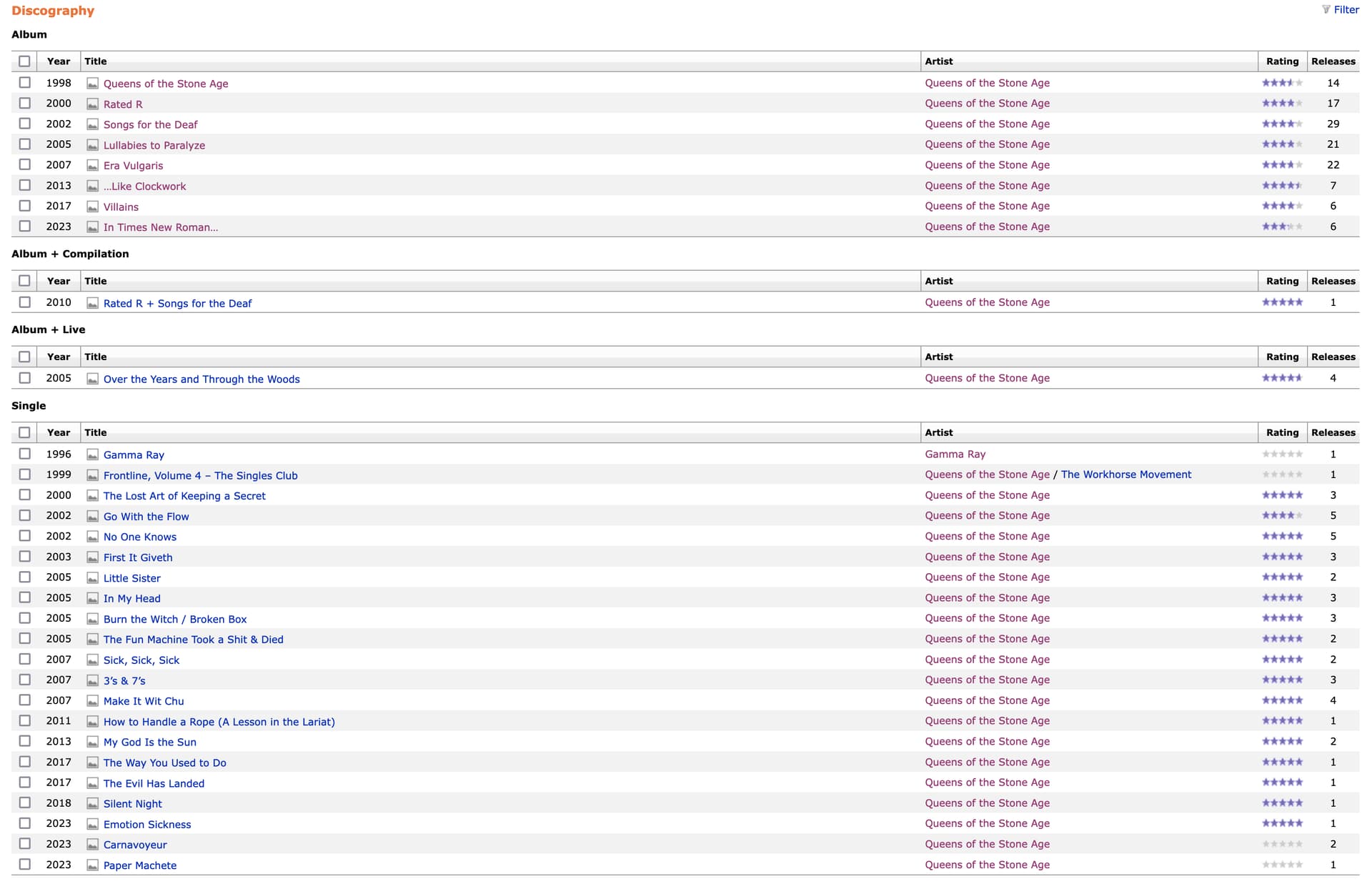Open the Gamma Ray artist link
1372x884 pixels.
click(x=955, y=455)
